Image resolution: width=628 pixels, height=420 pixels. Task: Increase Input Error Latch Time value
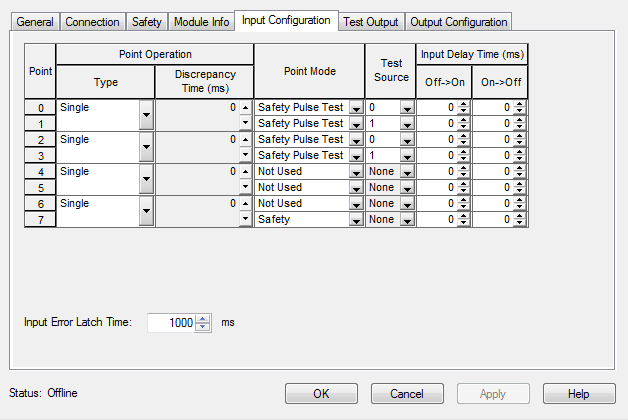(x=203, y=319)
